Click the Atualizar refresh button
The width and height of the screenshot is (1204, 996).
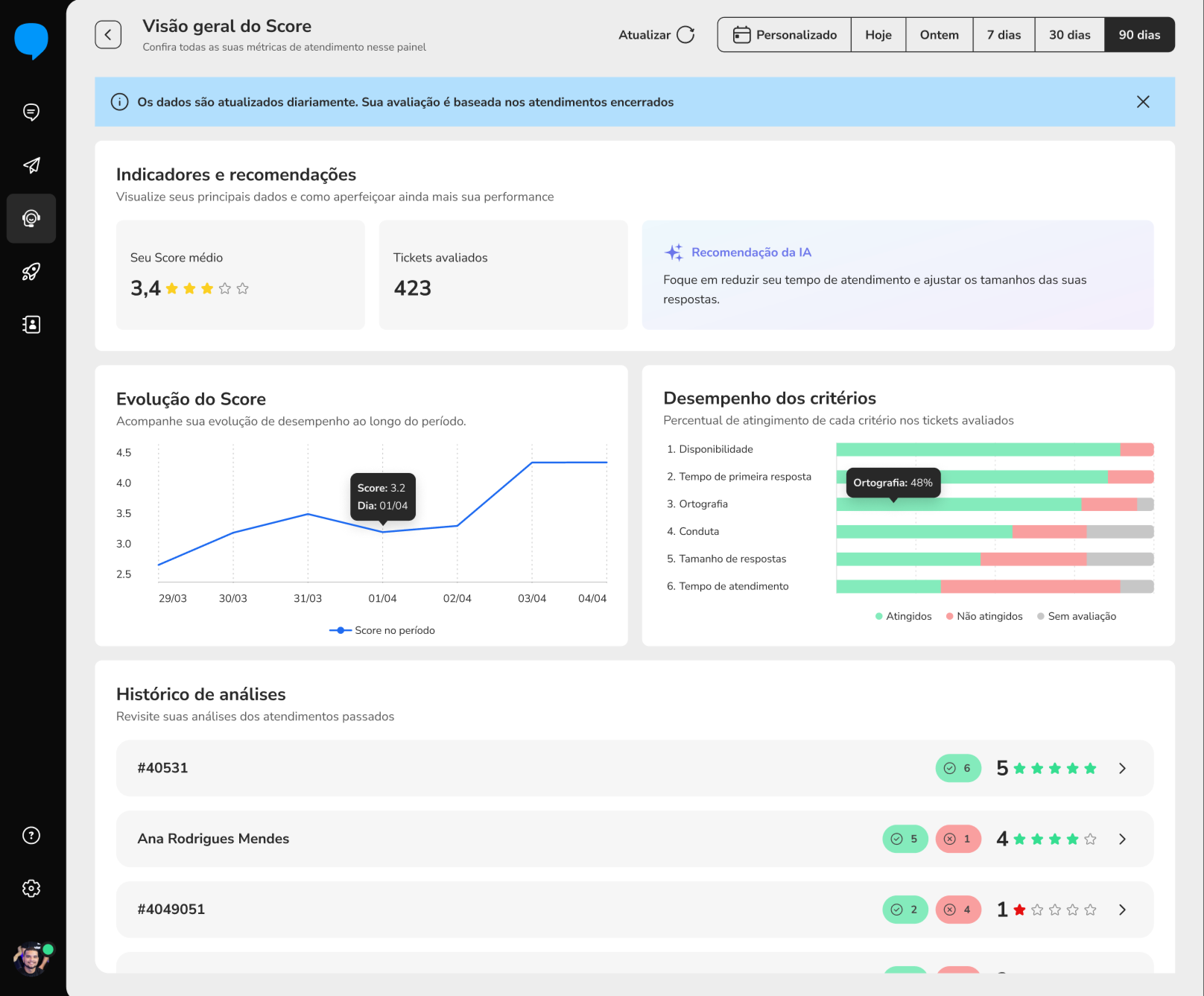(x=656, y=35)
